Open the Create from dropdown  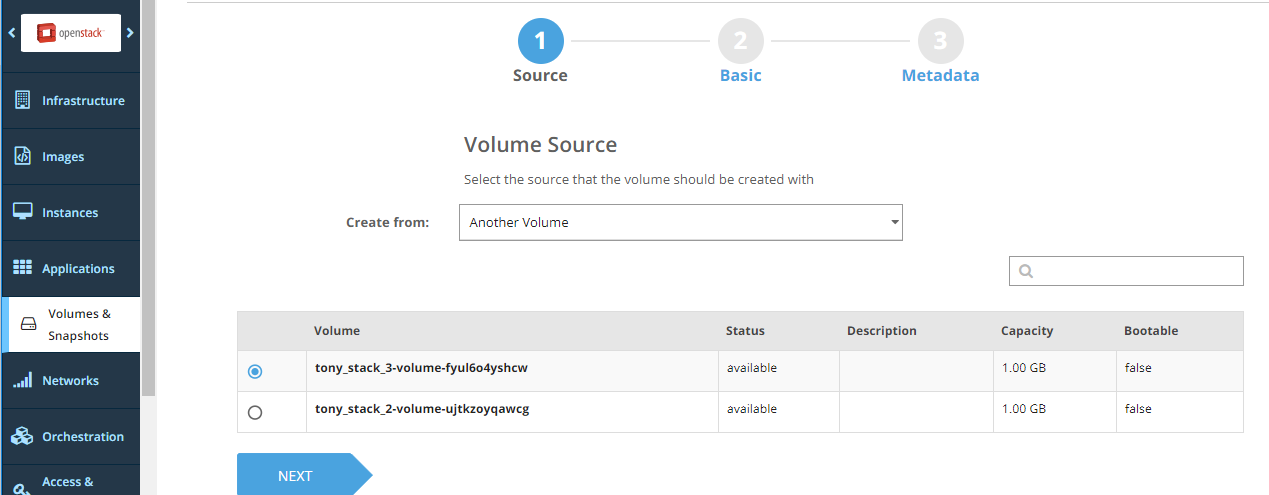tap(680, 222)
